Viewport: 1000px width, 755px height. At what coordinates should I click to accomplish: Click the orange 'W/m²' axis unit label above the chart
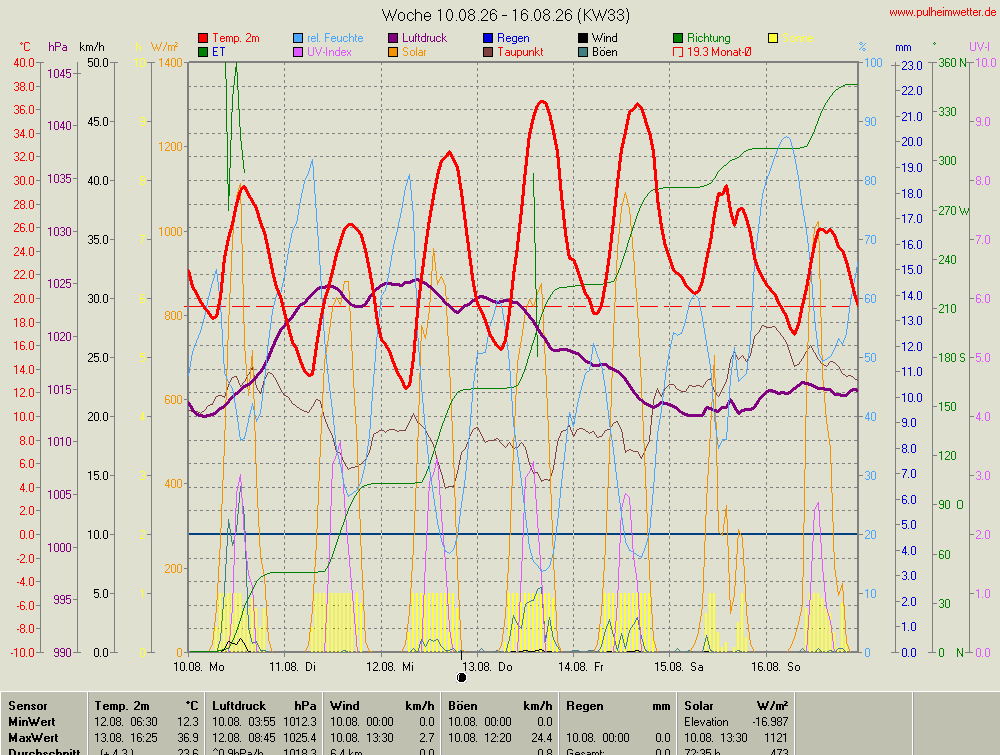click(x=165, y=47)
